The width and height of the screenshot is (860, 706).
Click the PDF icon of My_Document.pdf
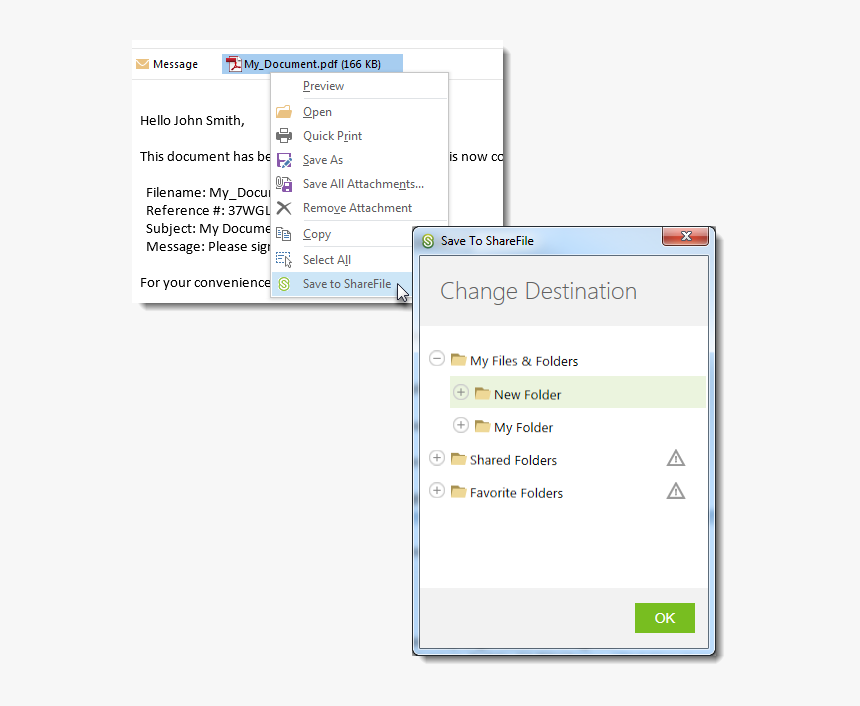(234, 64)
